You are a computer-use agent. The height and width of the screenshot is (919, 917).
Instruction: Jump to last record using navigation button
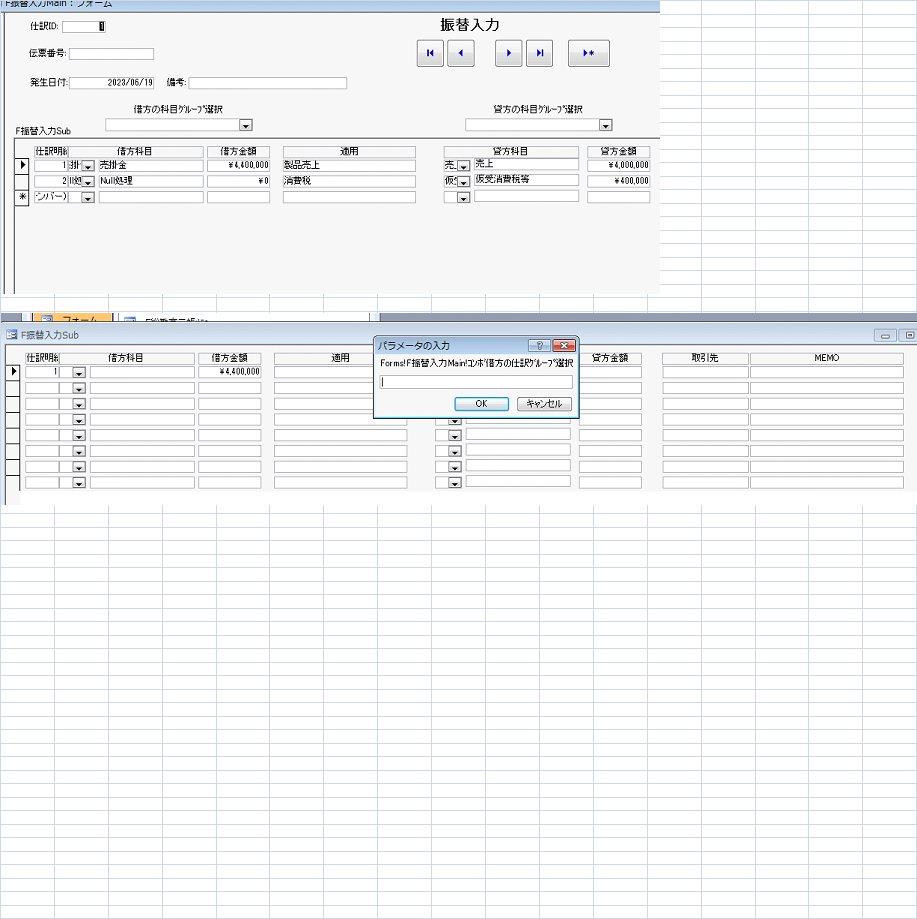pyautogui.click(x=539, y=54)
